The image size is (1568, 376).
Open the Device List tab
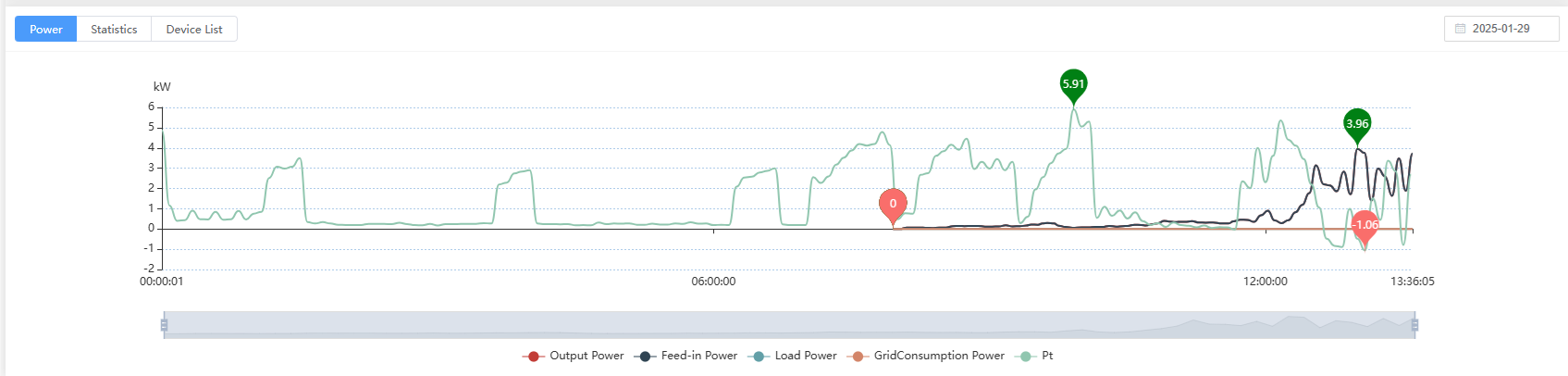(194, 30)
